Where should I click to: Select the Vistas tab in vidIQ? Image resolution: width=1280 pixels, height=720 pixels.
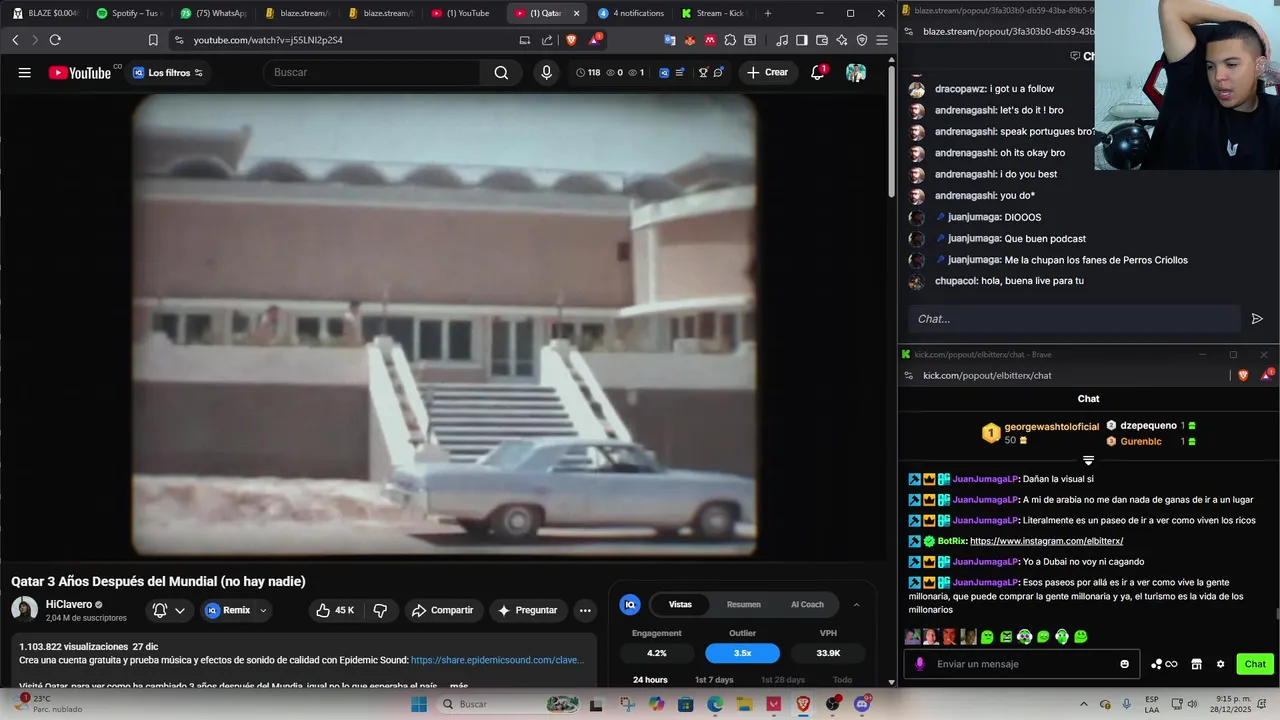[680, 604]
